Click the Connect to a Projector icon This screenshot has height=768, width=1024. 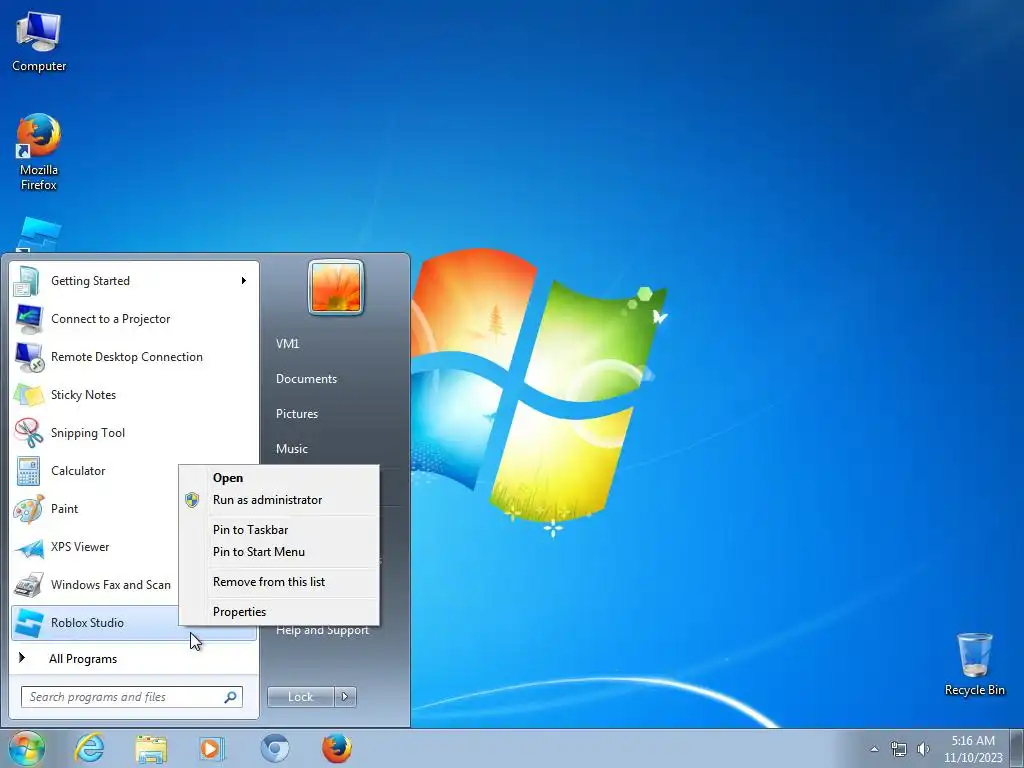[x=27, y=319]
